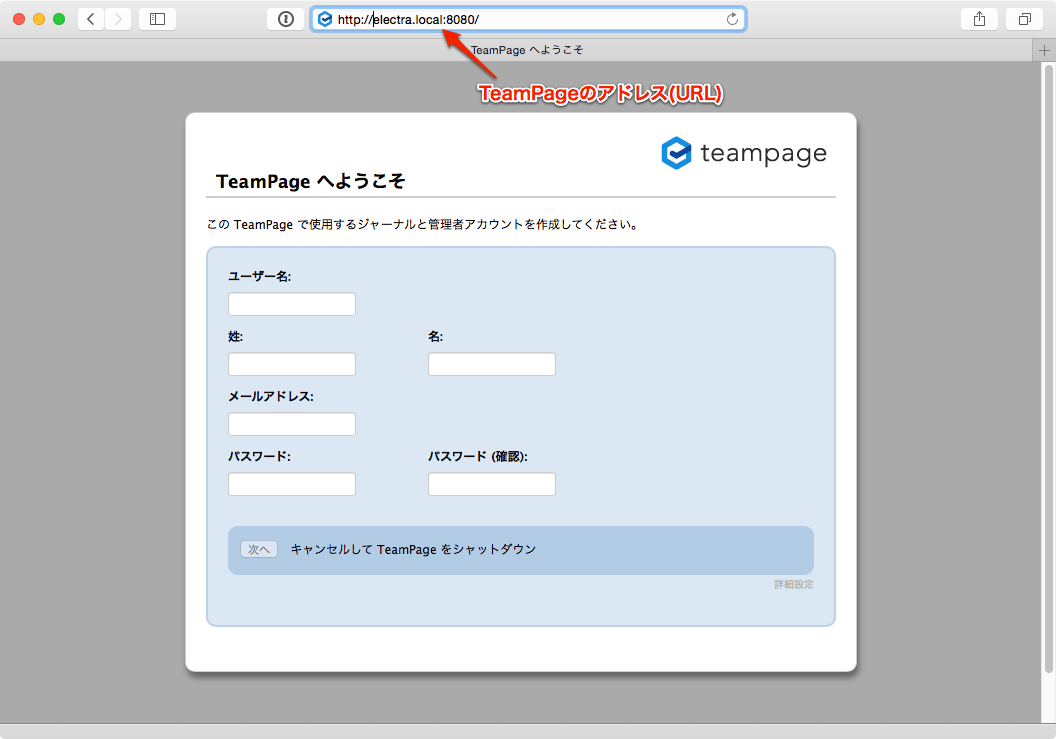This screenshot has height=739, width=1056.
Task: Click the TeamPage favicon in address bar
Action: pos(325,19)
